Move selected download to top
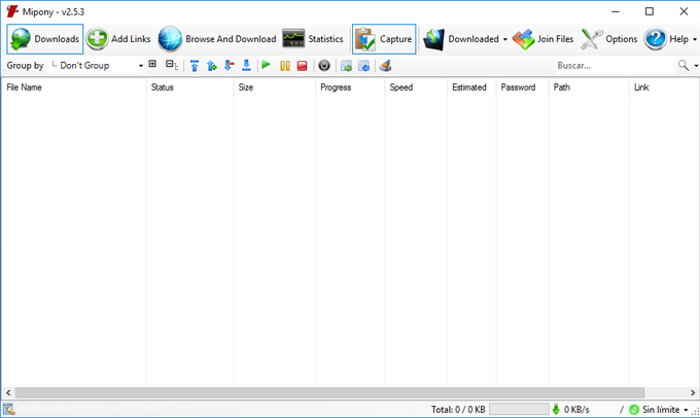This screenshot has height=418, width=700. pos(194,66)
